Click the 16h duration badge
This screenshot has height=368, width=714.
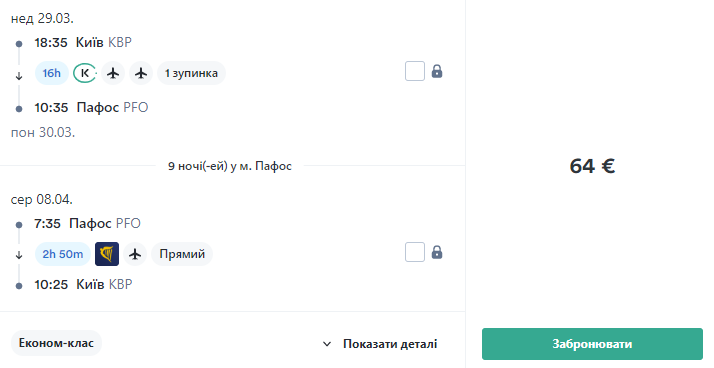51,73
